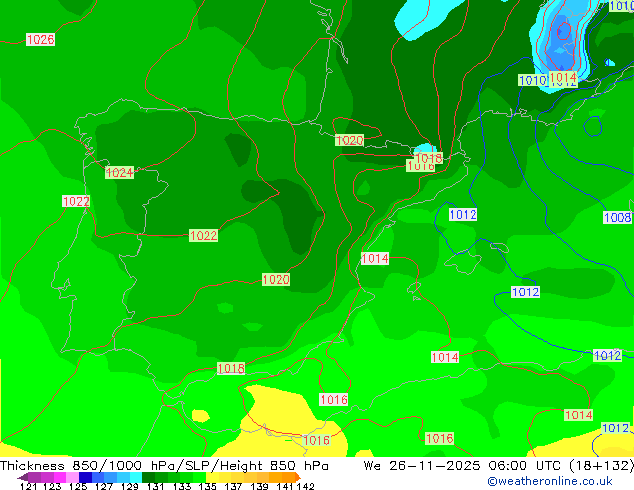Click the legend value 142
Screen dimensions: 634x490
(x=305, y=486)
